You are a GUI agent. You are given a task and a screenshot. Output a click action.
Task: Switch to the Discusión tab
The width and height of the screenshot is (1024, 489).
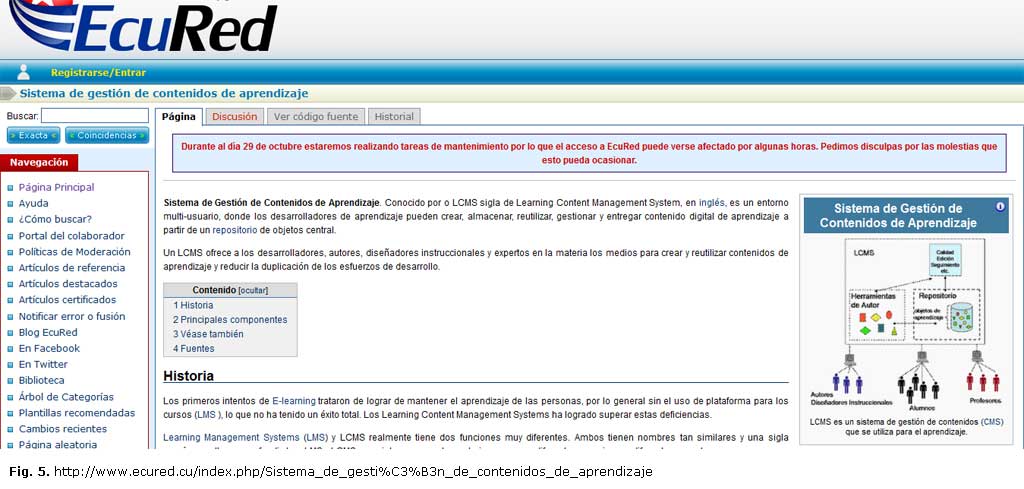(x=234, y=116)
